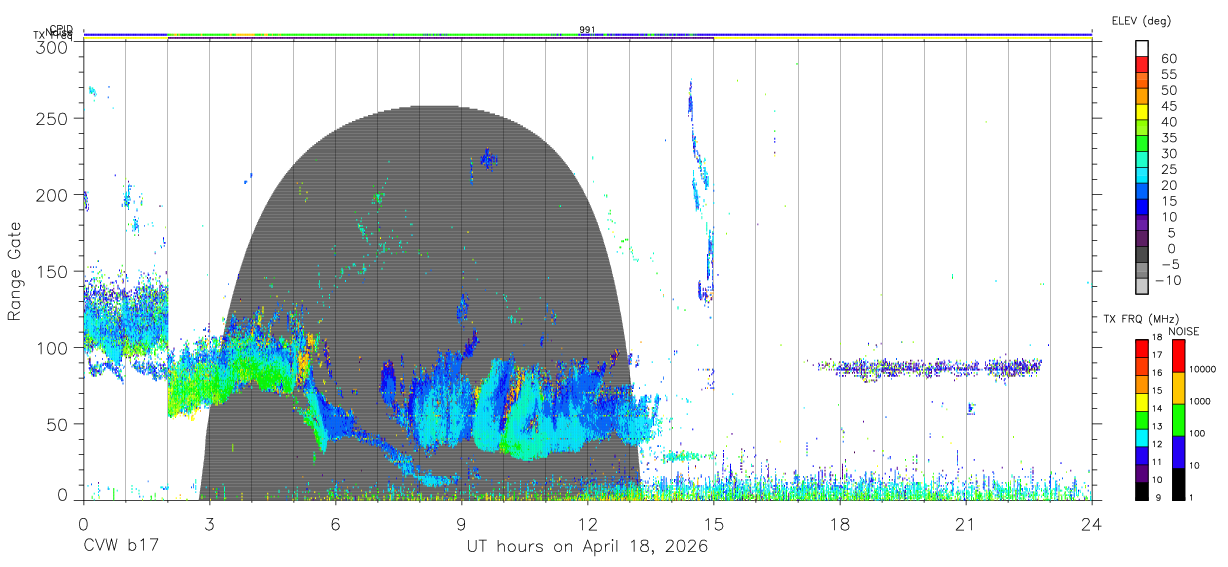The height and width of the screenshot is (567, 1228).
Task: Click ELEV scale value '35'
Action: point(1168,138)
